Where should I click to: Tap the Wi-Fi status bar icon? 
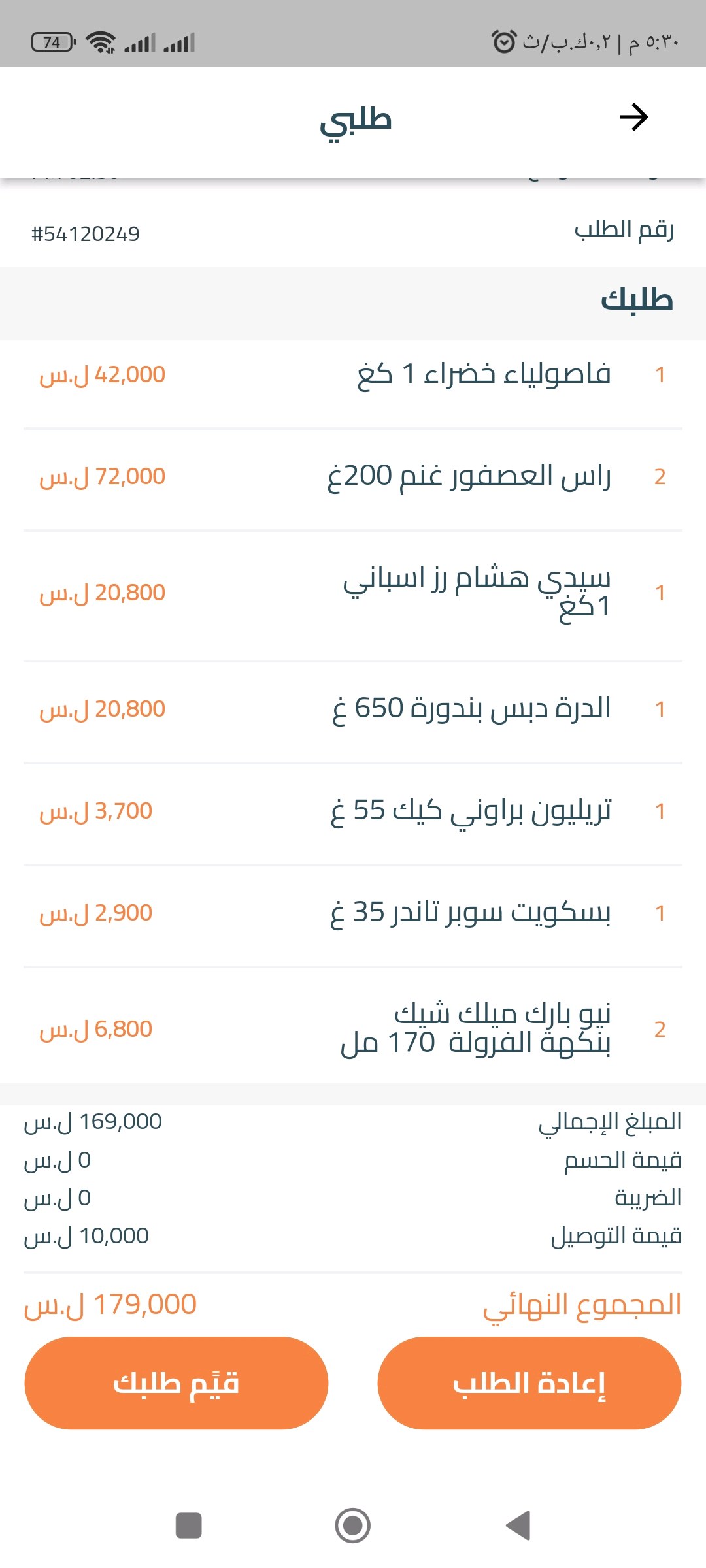[101, 42]
